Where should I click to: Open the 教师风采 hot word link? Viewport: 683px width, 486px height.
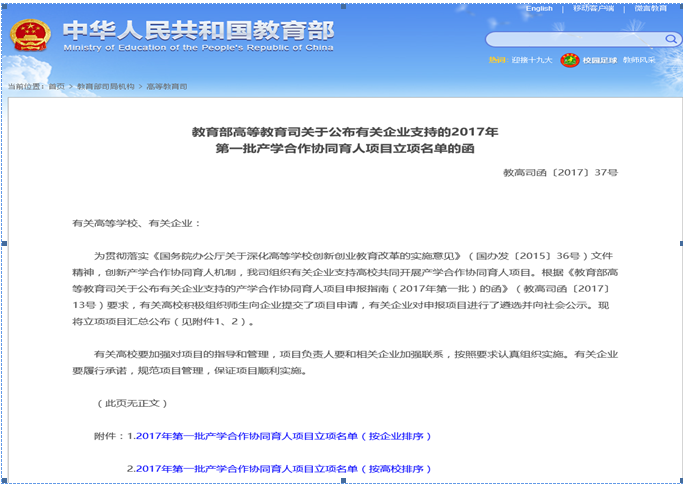pos(639,60)
